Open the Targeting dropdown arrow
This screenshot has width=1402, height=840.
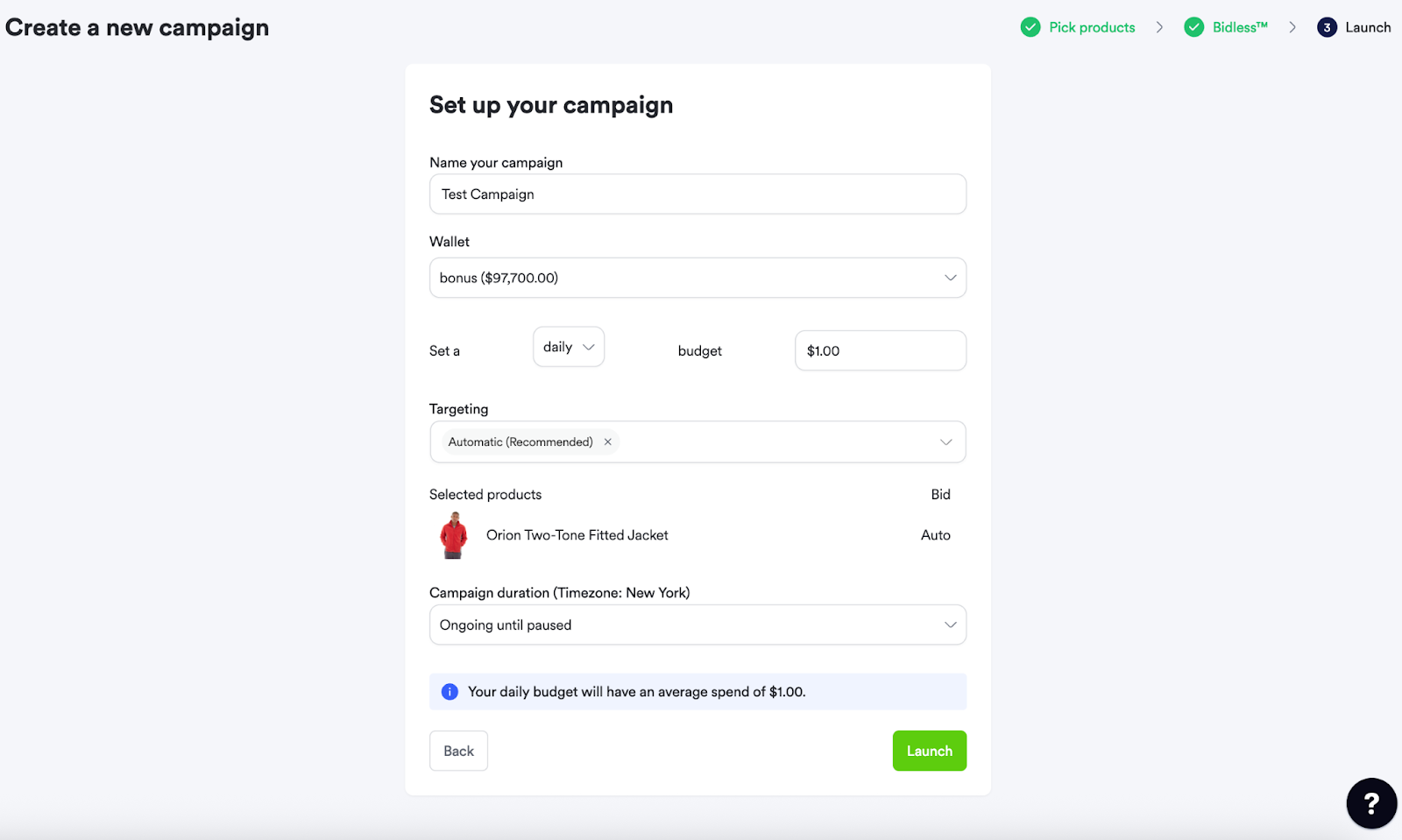(945, 442)
